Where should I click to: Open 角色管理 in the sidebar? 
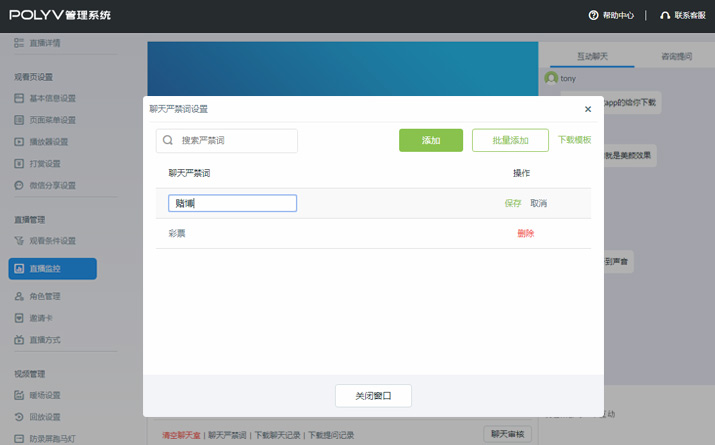coord(43,296)
